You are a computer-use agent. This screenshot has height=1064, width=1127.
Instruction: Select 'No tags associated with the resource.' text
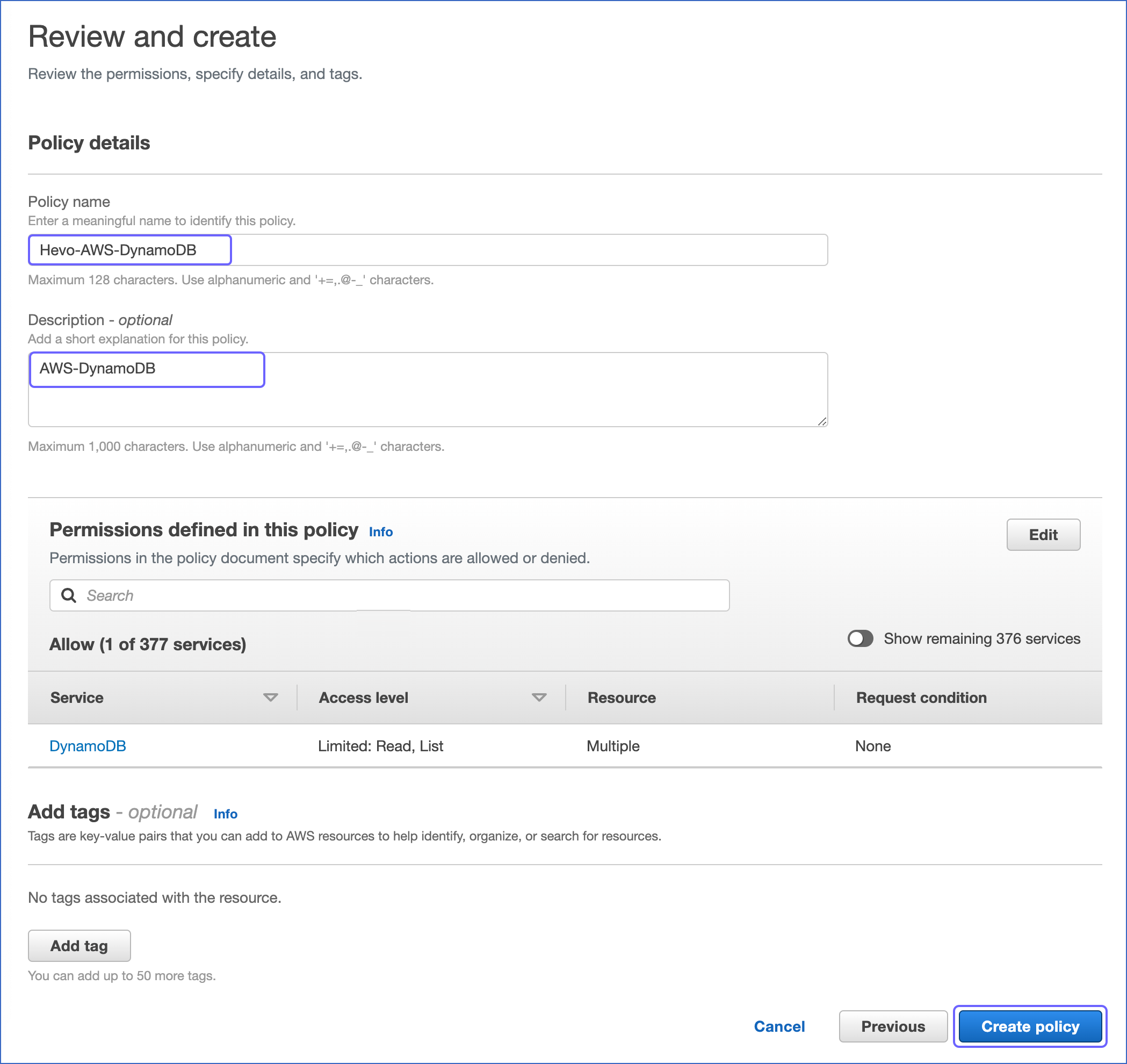pos(154,897)
